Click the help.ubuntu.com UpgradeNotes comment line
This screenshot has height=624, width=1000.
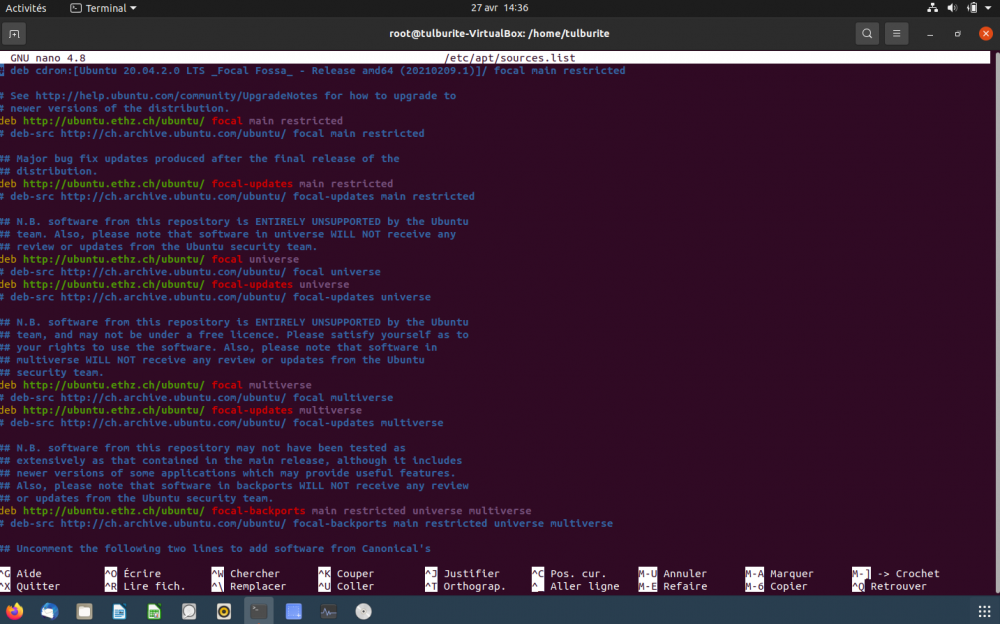pos(228,96)
